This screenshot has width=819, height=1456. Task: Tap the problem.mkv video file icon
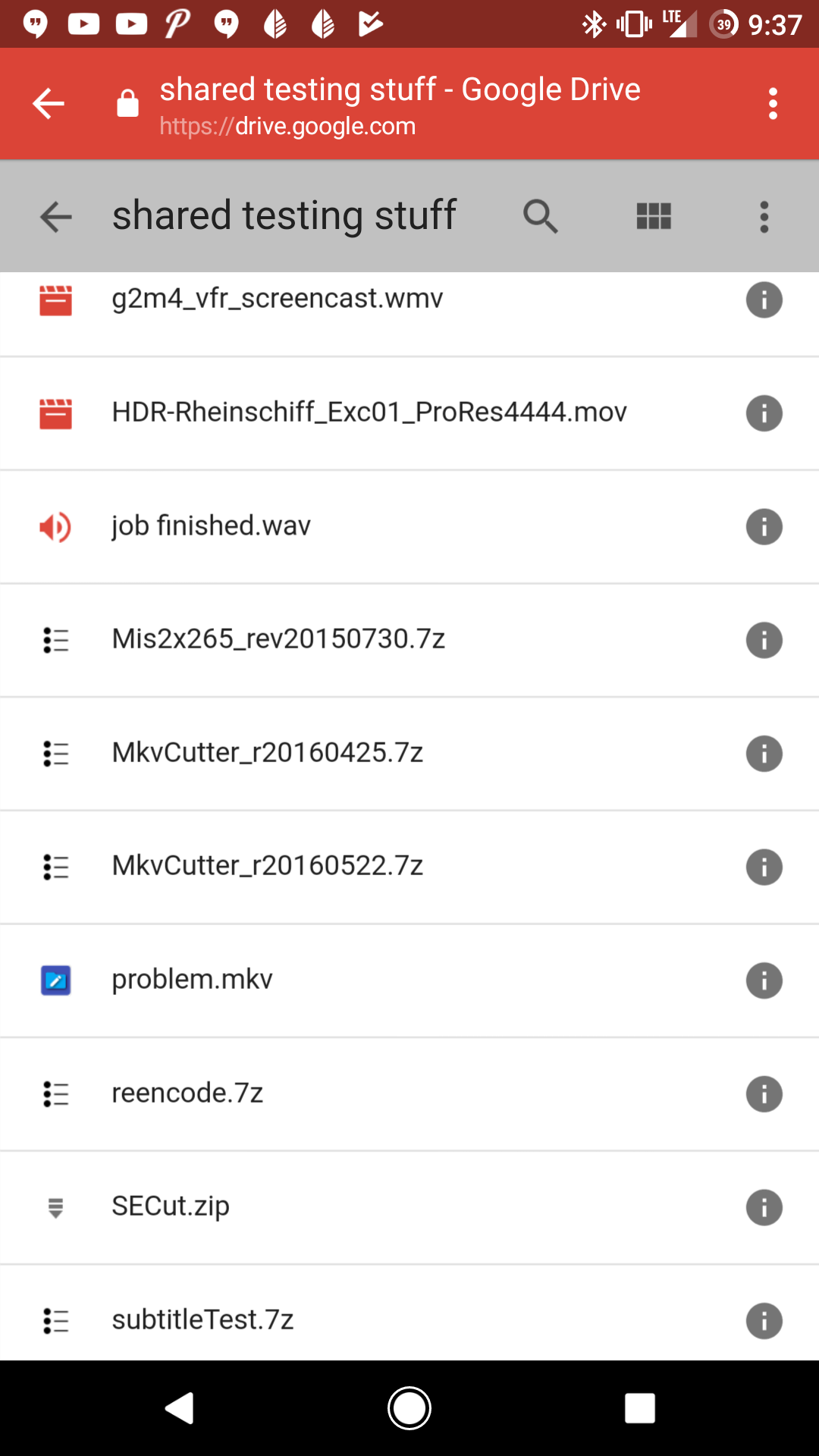tap(55, 981)
